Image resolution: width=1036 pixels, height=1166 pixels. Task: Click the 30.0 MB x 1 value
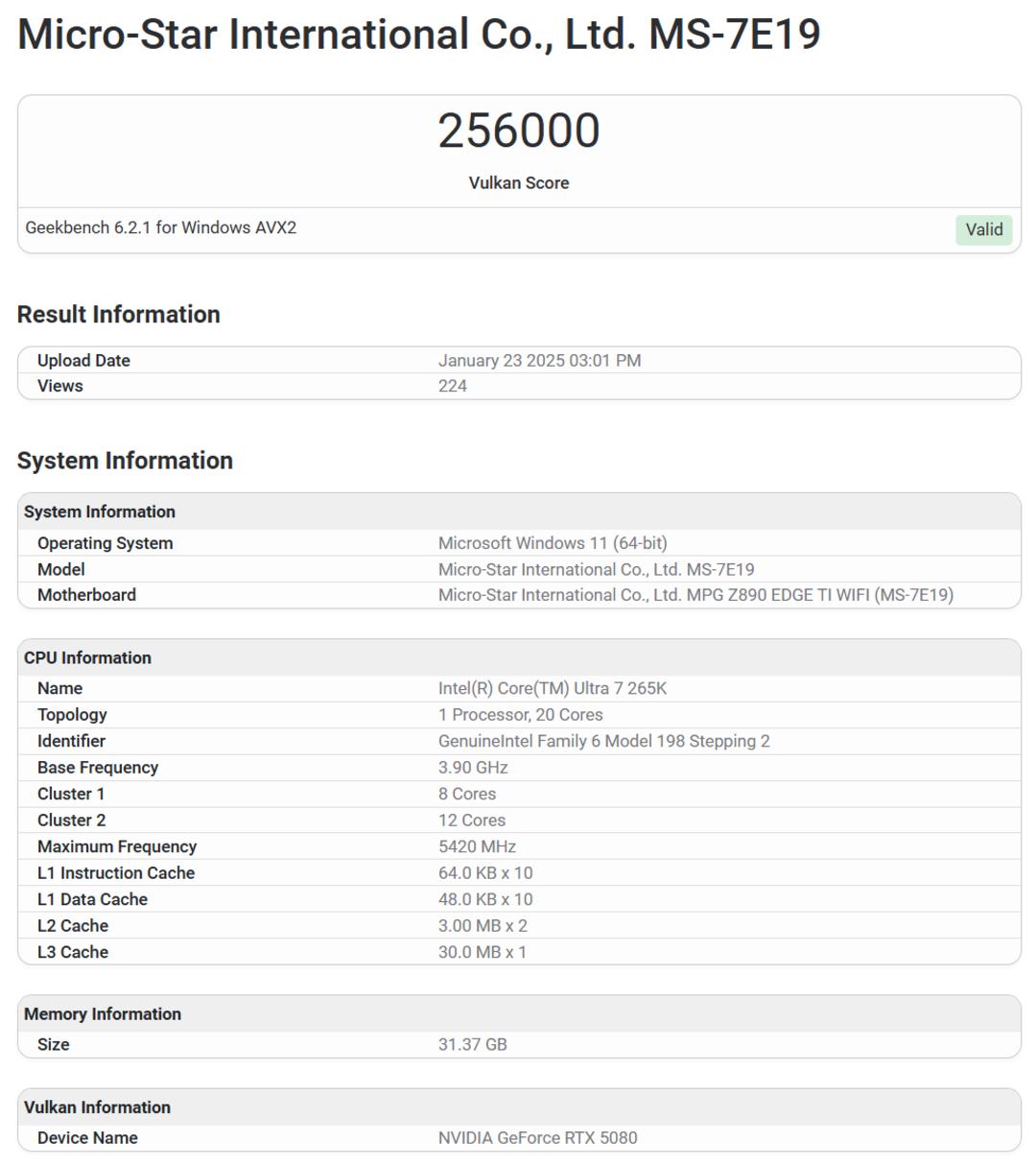[x=483, y=952]
